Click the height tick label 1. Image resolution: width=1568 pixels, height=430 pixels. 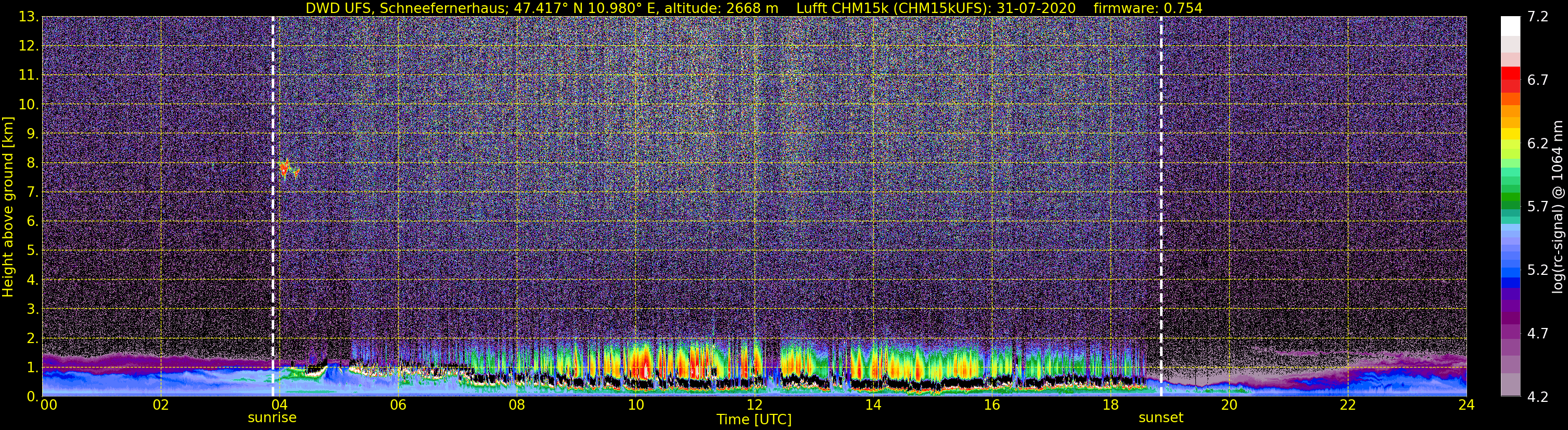(33, 368)
